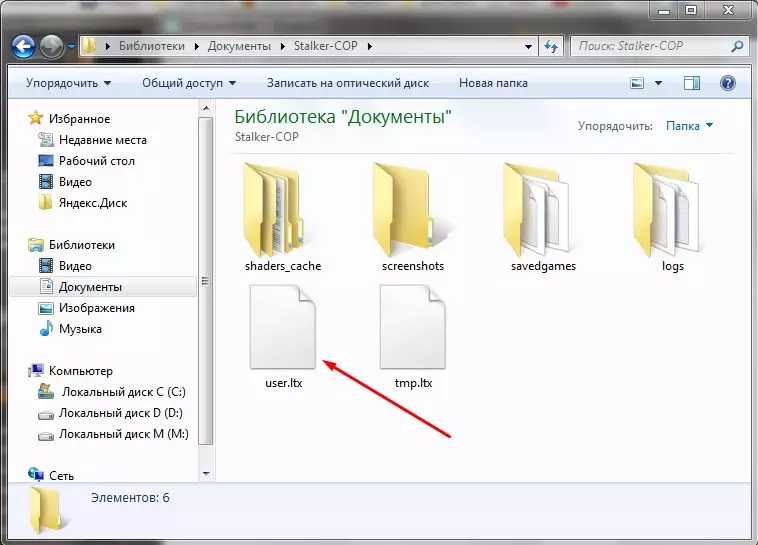Image resolution: width=758 pixels, height=545 pixels.
Task: Select Избранное in the navigation pane
Action: [79, 118]
